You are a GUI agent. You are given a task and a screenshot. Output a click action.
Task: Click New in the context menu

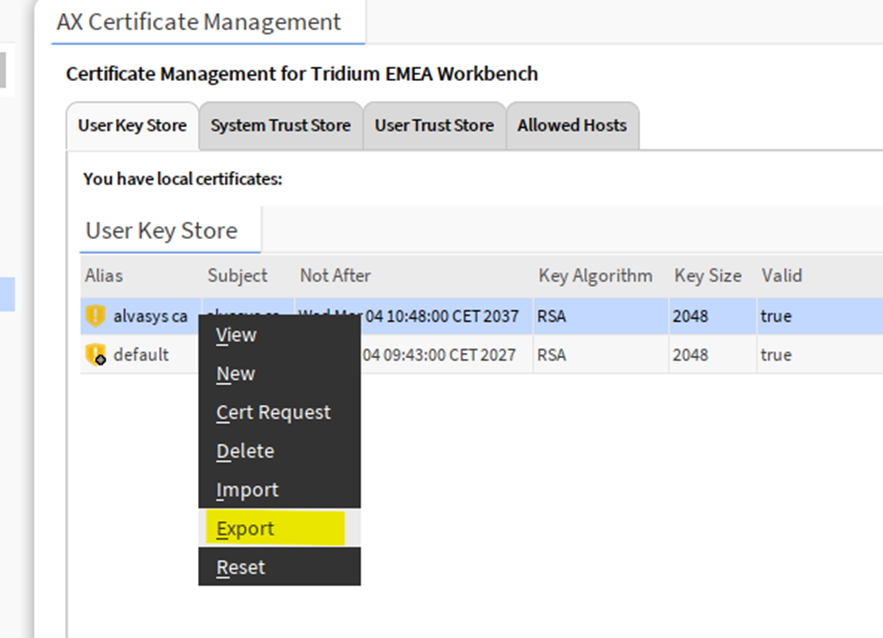[x=236, y=374]
